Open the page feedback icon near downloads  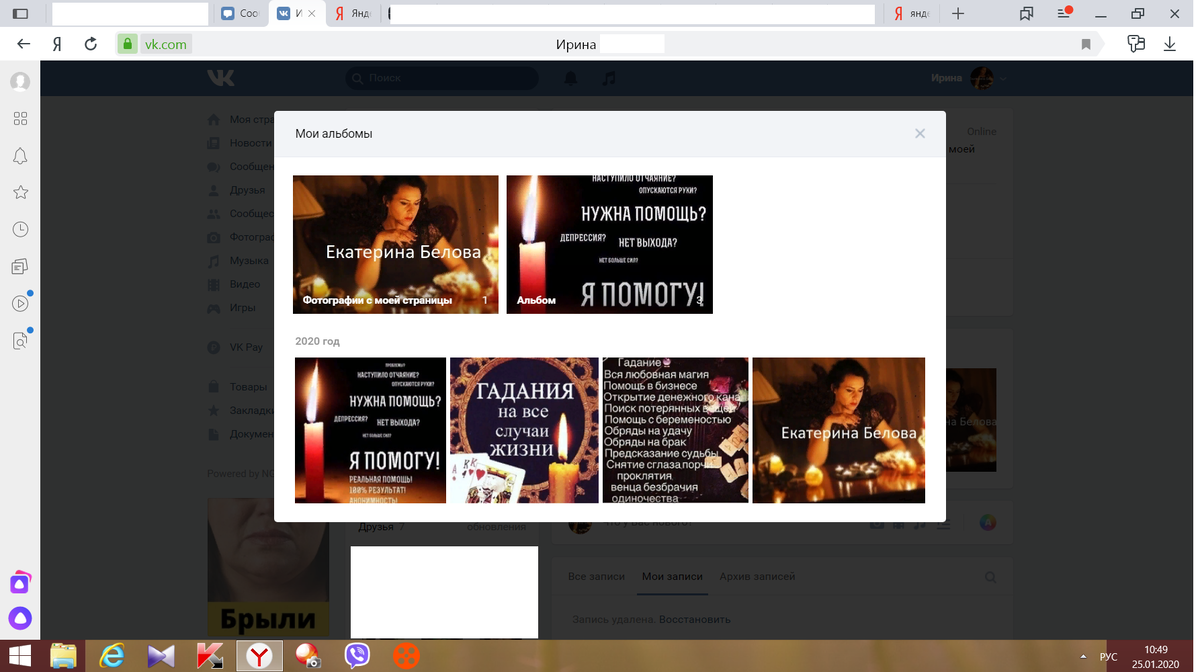click(1136, 44)
